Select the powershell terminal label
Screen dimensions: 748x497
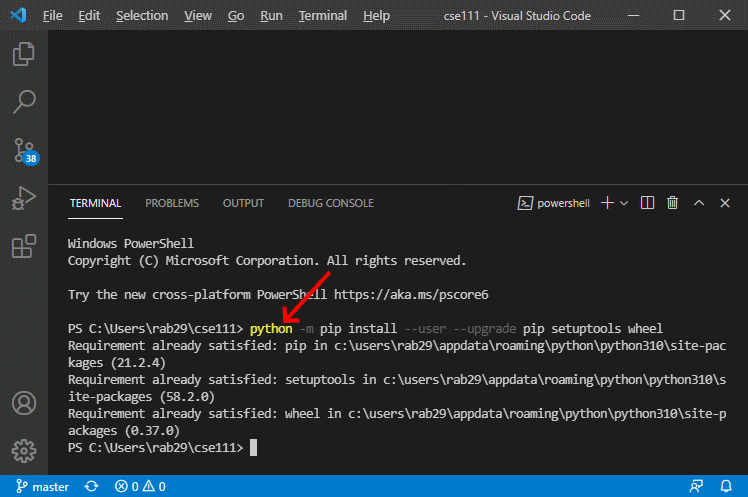click(554, 203)
